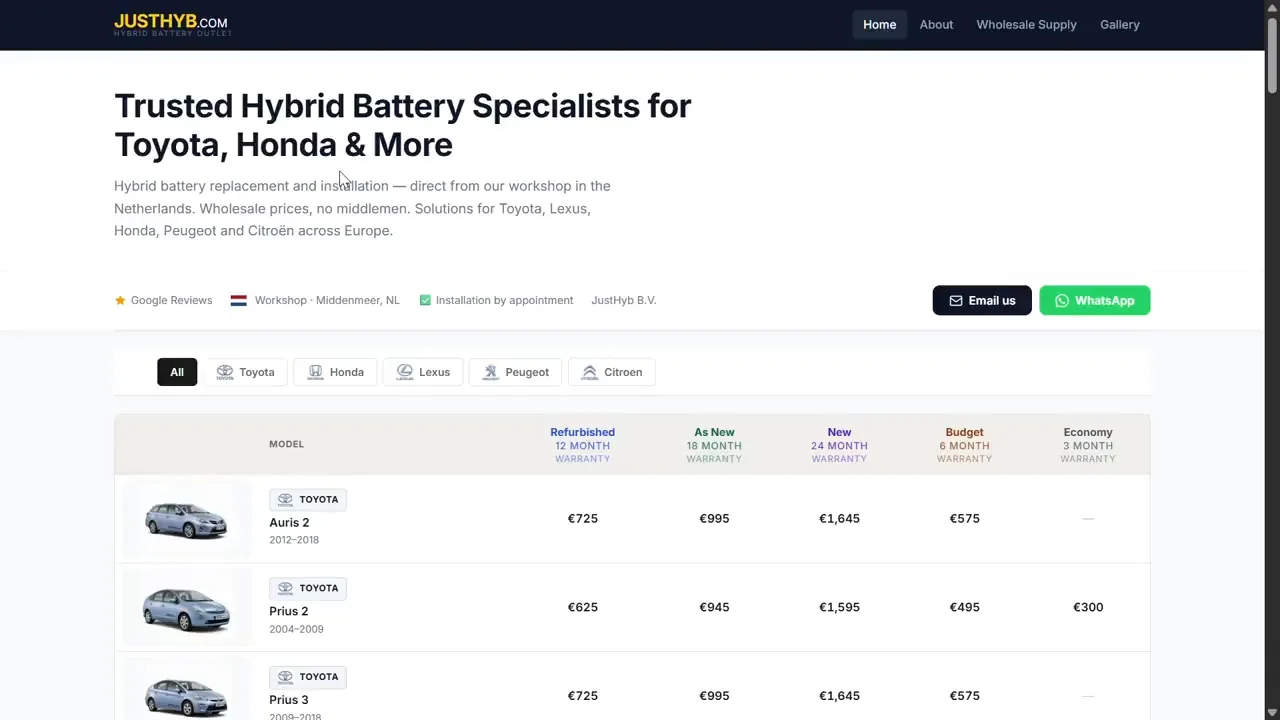Select the All brands filter
The width and height of the screenshot is (1280, 720).
[177, 372]
